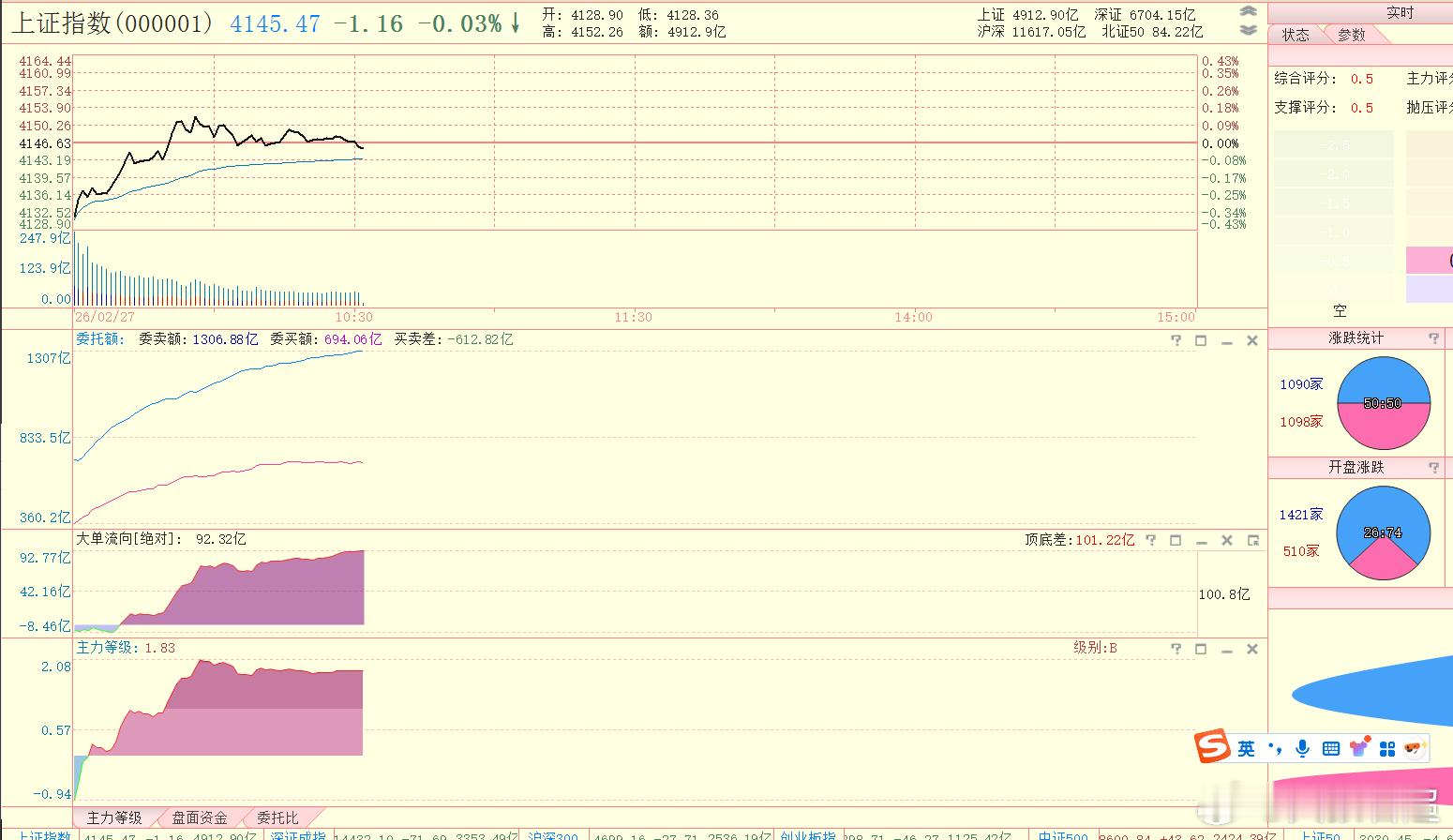Screen dimensions: 1453x840
Task: Click the 北证50 84.22亿 turnover figure
Action: pos(1152,32)
